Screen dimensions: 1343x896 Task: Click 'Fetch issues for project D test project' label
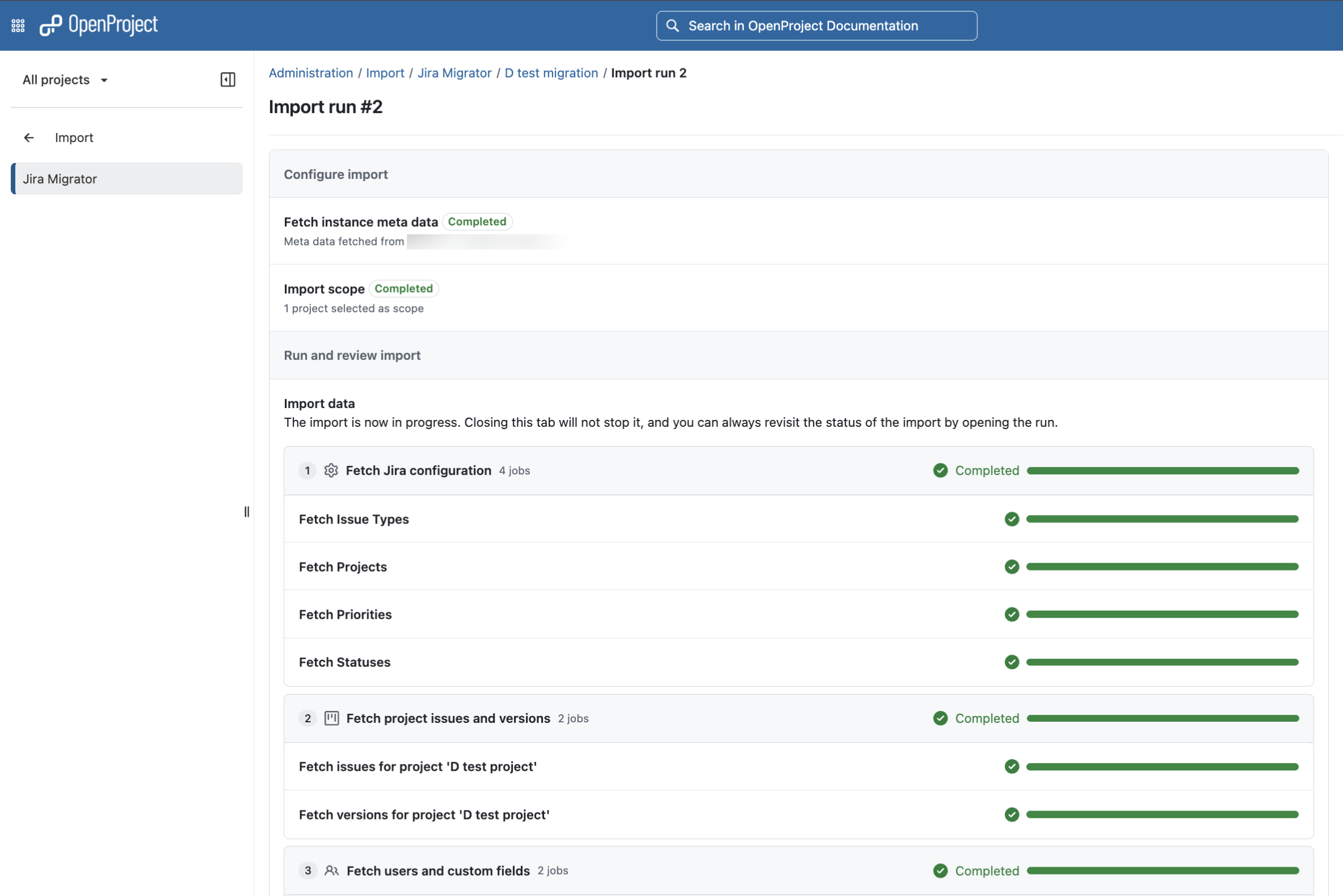tap(418, 767)
